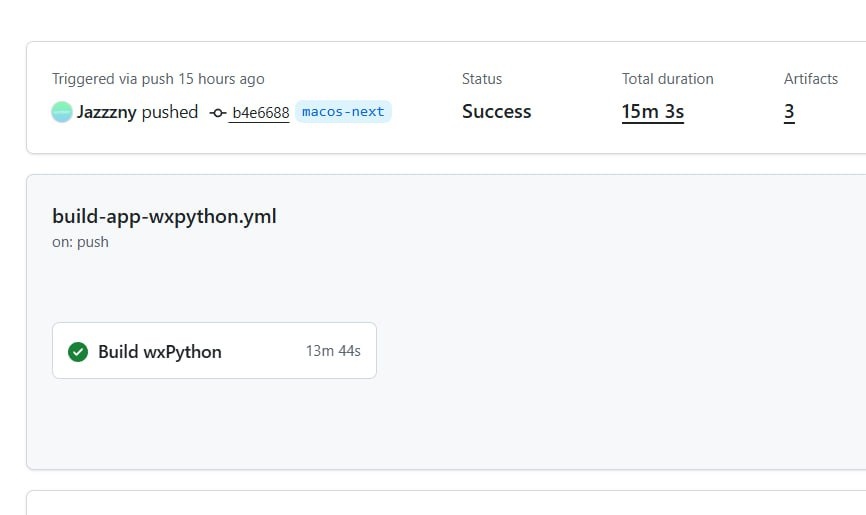Open commit b4e6688
This screenshot has width=866, height=515.
pos(260,113)
